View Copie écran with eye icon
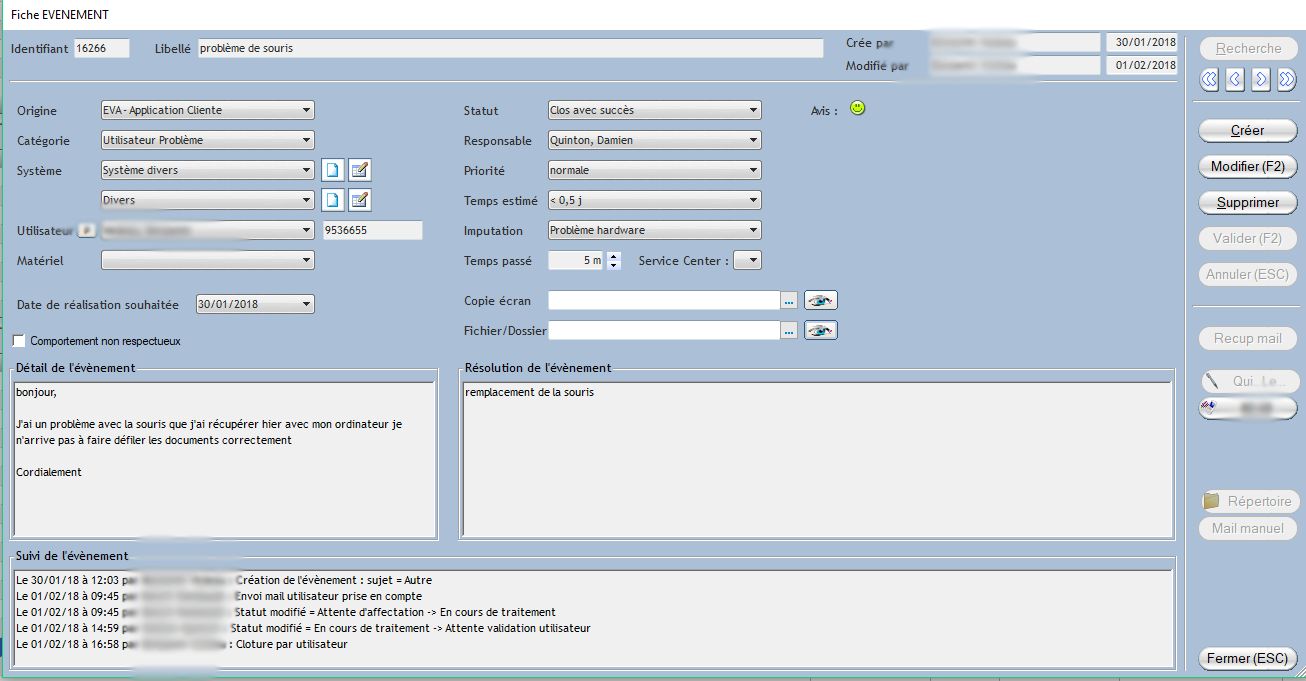Image resolution: width=1306 pixels, height=681 pixels. click(x=821, y=300)
